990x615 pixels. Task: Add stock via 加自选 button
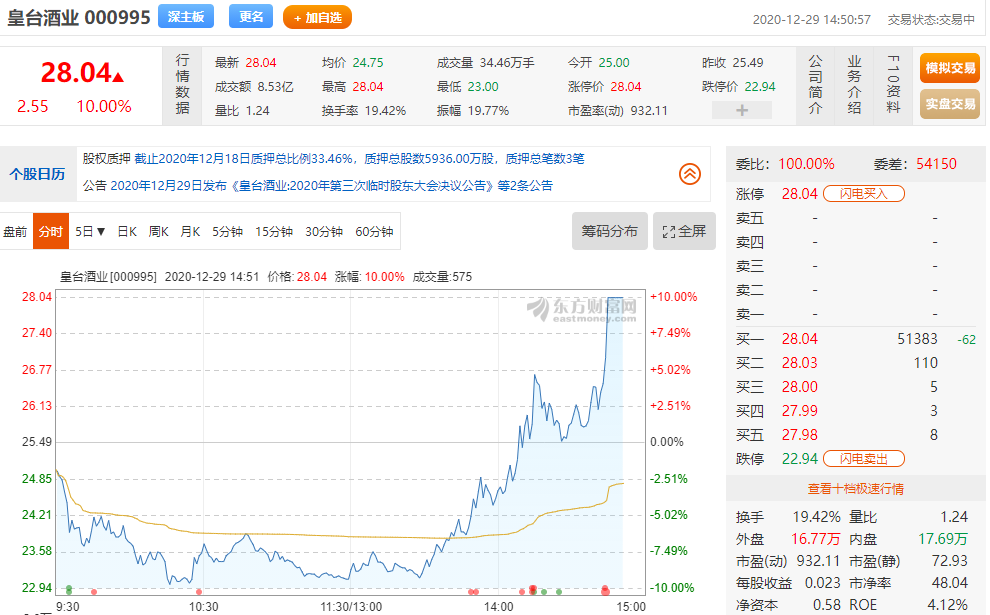(x=317, y=18)
